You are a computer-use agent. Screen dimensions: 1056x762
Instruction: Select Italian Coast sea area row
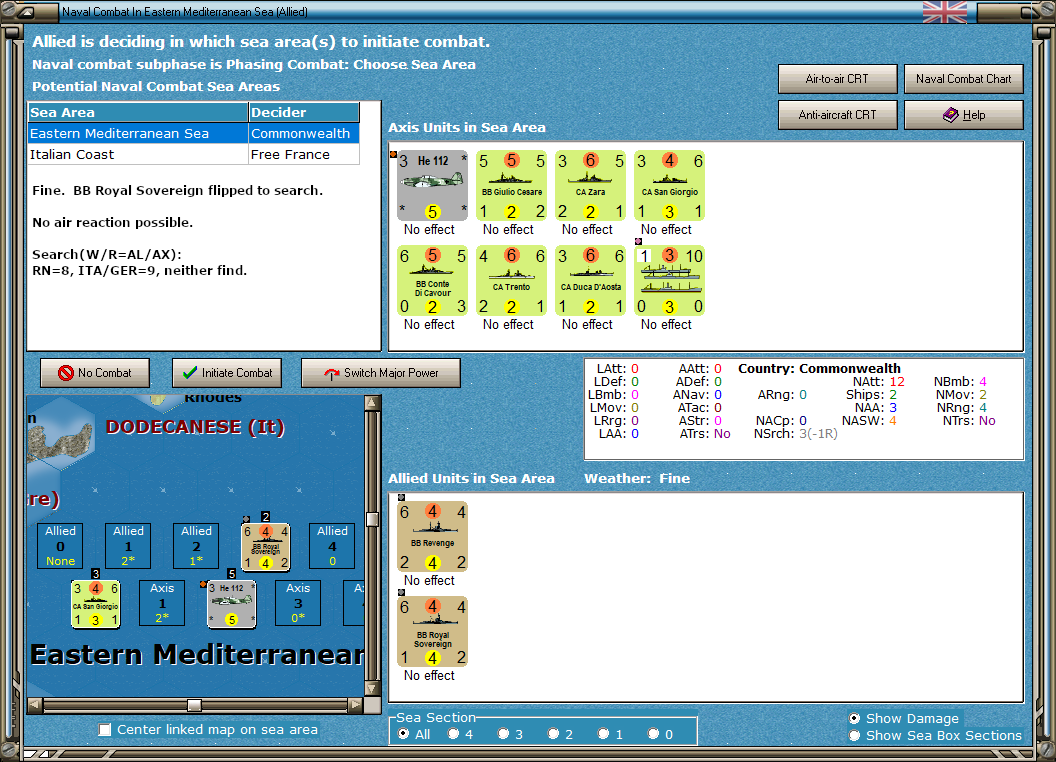coord(194,154)
